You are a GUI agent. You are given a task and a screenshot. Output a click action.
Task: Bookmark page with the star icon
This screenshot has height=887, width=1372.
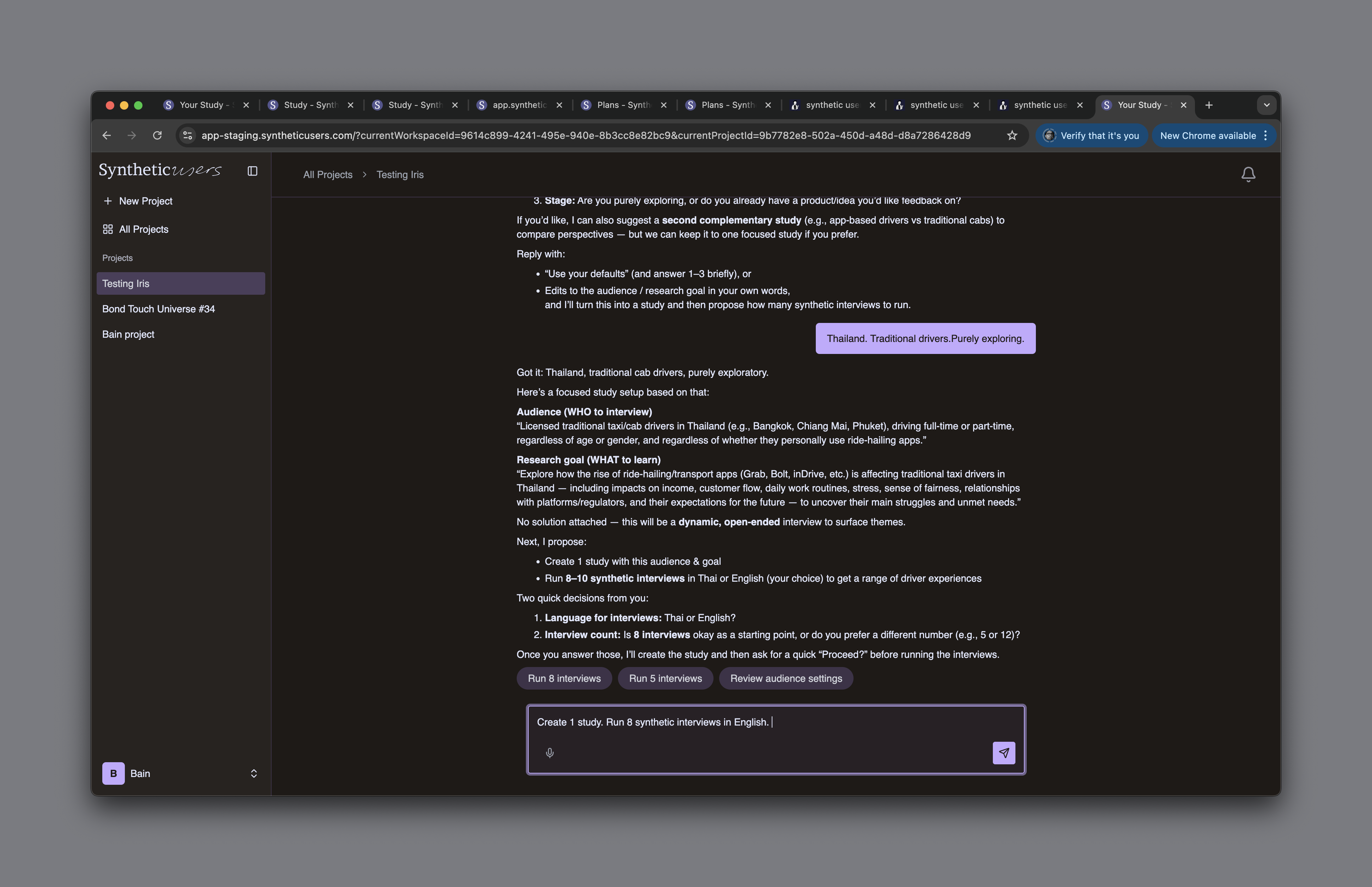tap(1012, 135)
